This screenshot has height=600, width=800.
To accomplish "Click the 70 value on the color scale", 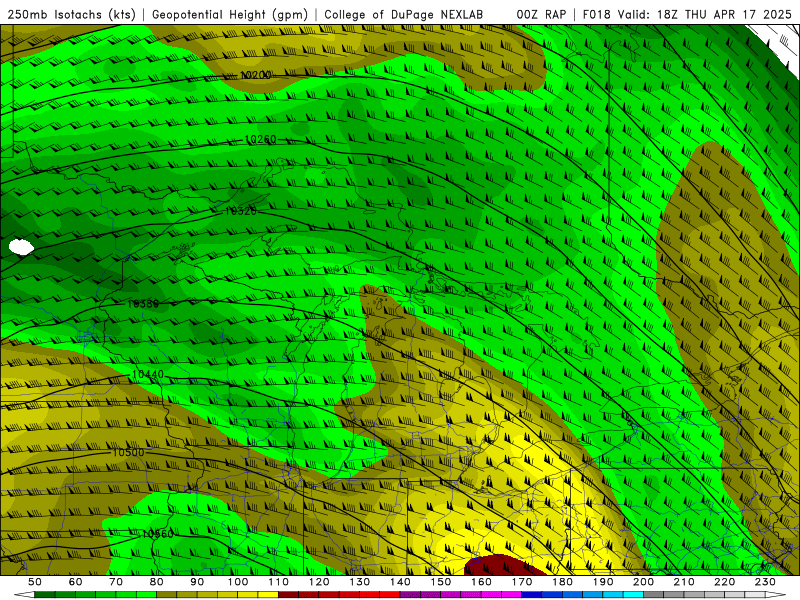I will coord(116,582).
